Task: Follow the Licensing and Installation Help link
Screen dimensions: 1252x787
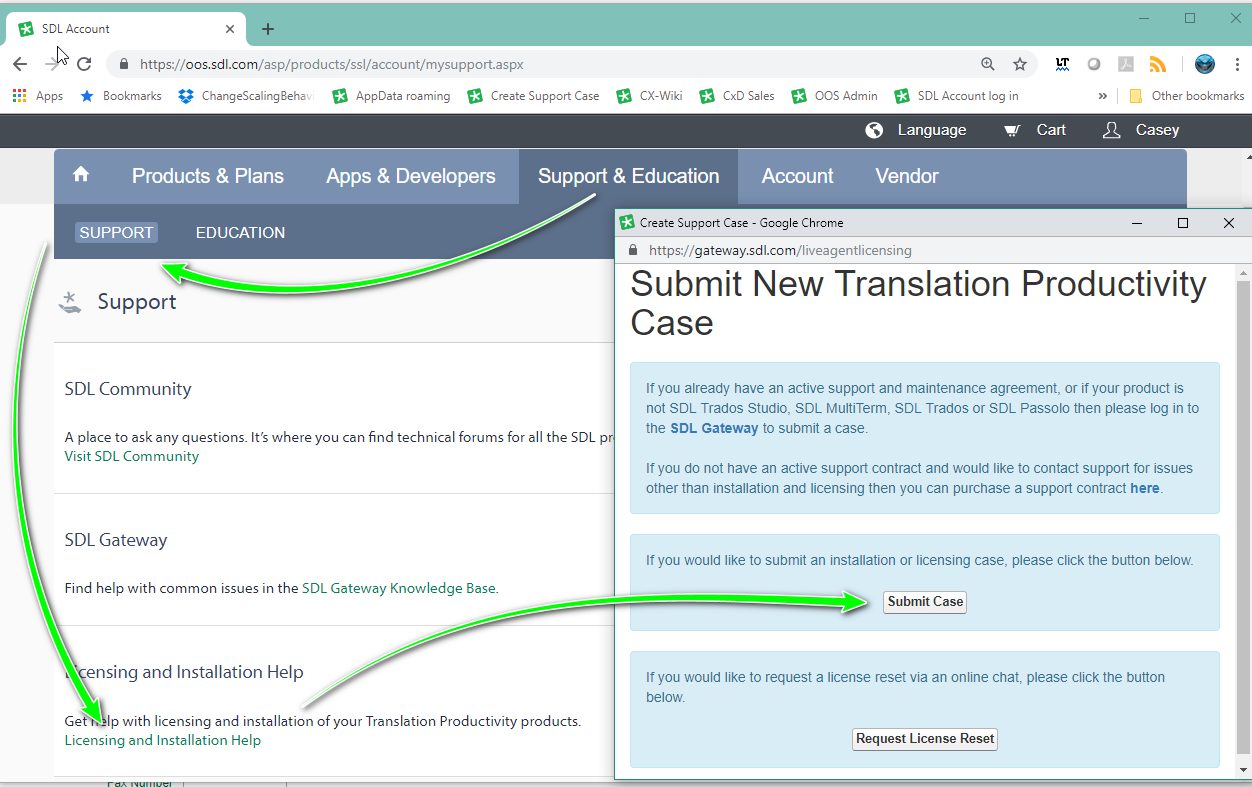Action: click(x=163, y=741)
